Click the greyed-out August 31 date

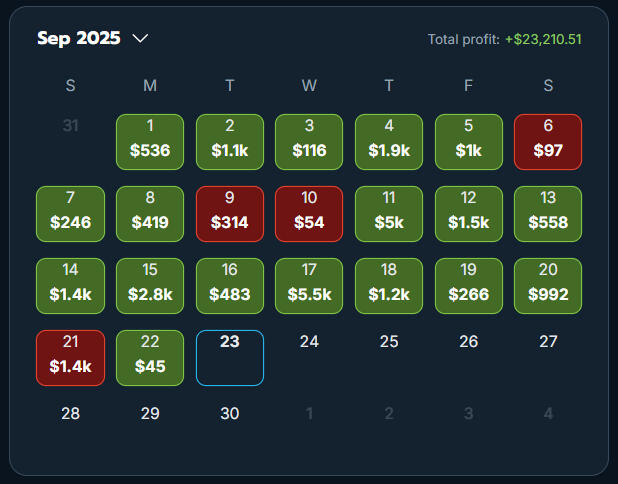click(x=70, y=126)
